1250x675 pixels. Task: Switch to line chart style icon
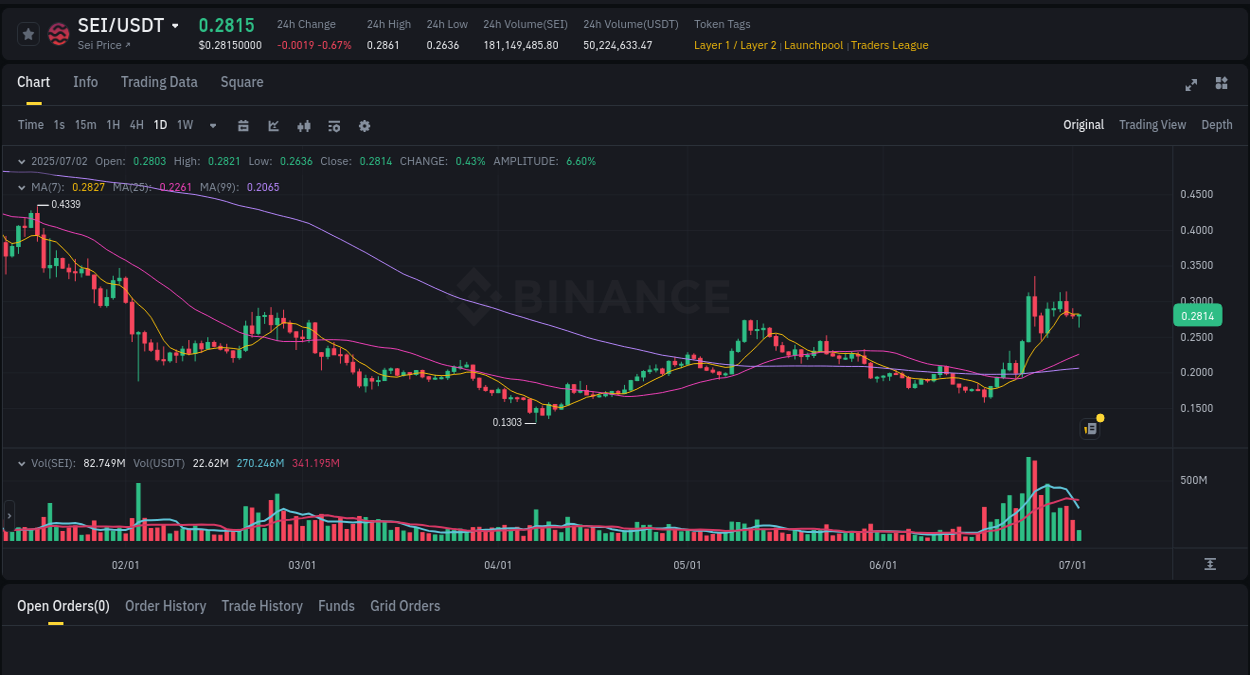(x=273, y=125)
